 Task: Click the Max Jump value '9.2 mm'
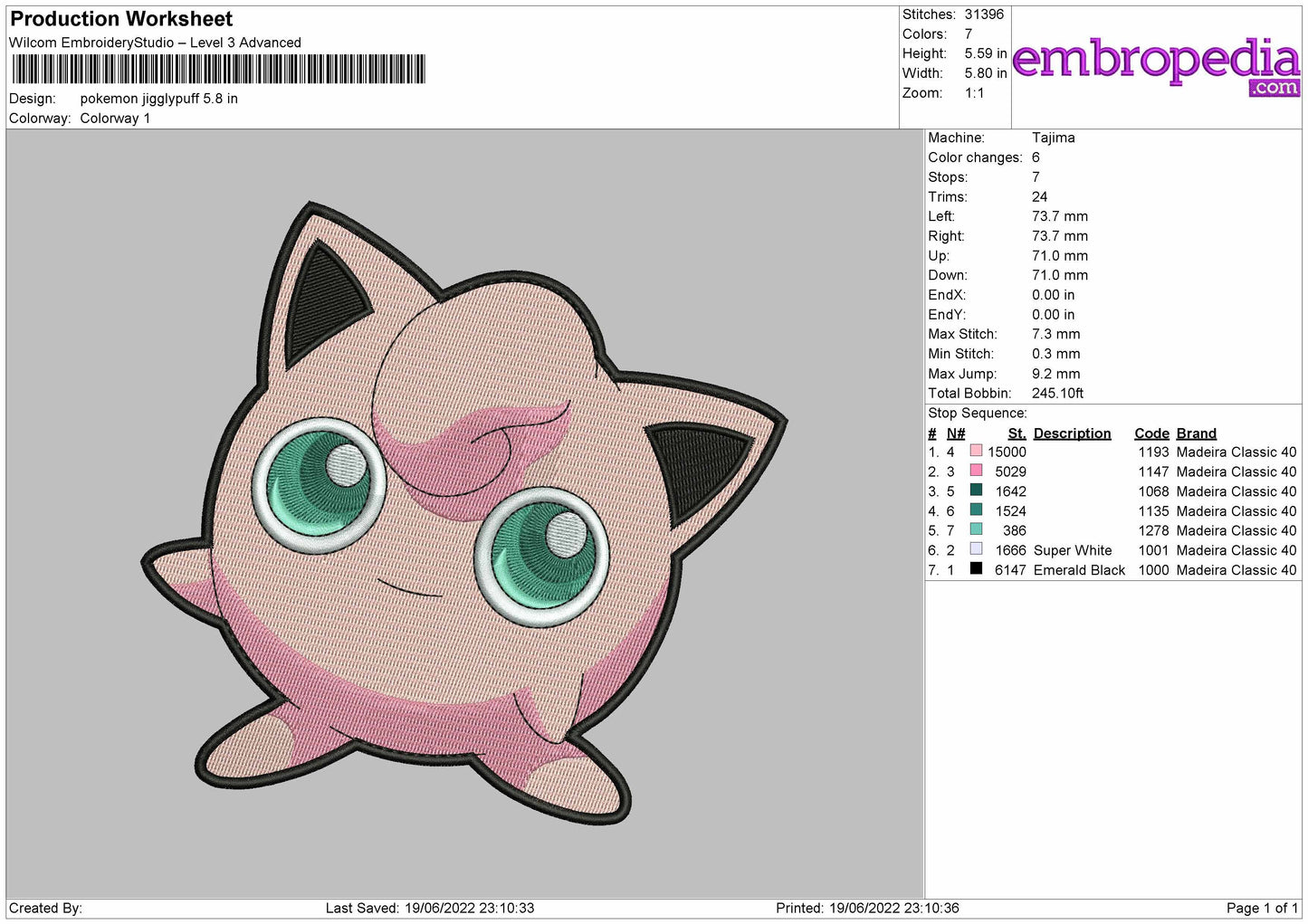point(1055,374)
